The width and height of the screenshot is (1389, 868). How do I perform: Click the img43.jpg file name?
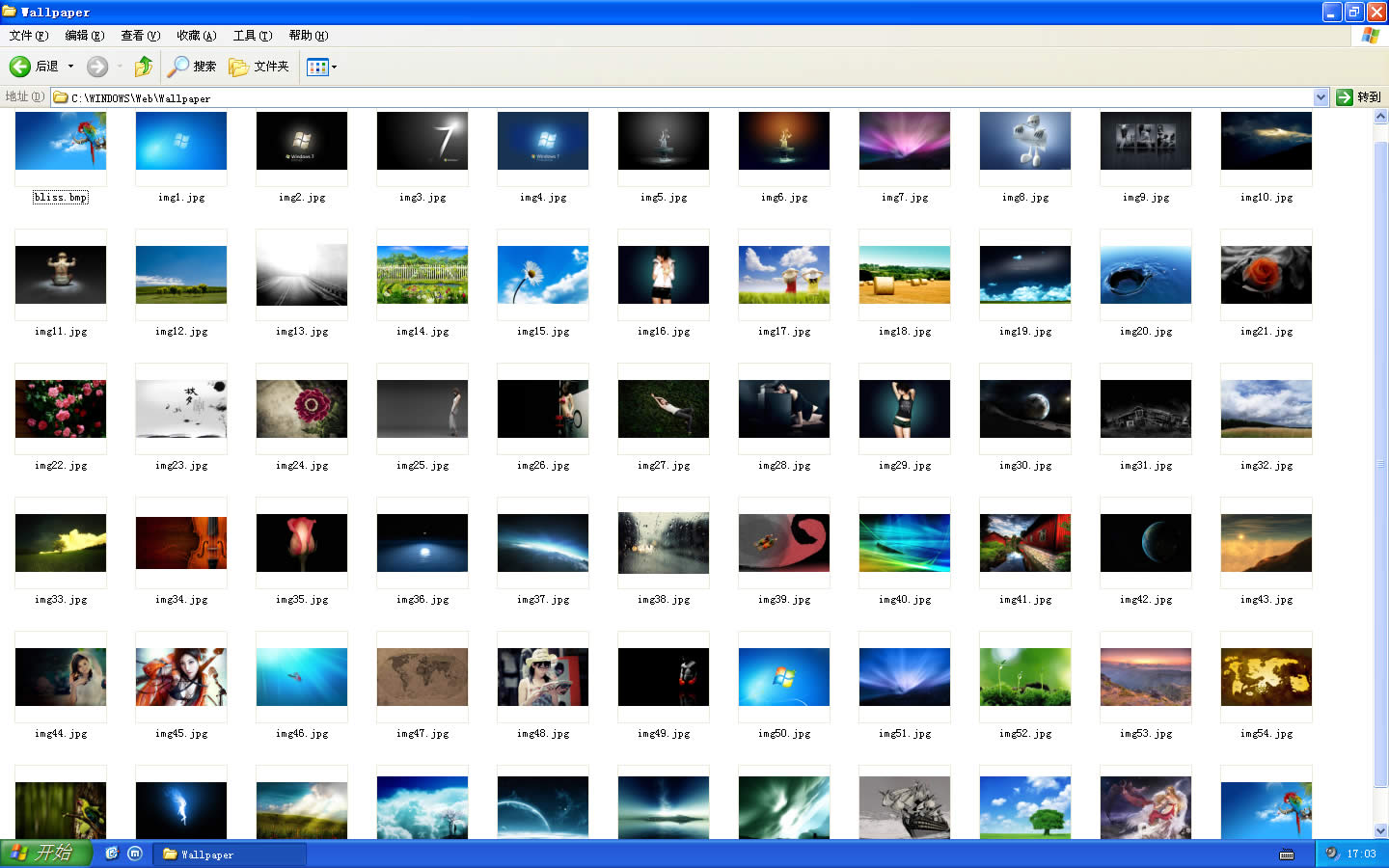coord(1266,600)
